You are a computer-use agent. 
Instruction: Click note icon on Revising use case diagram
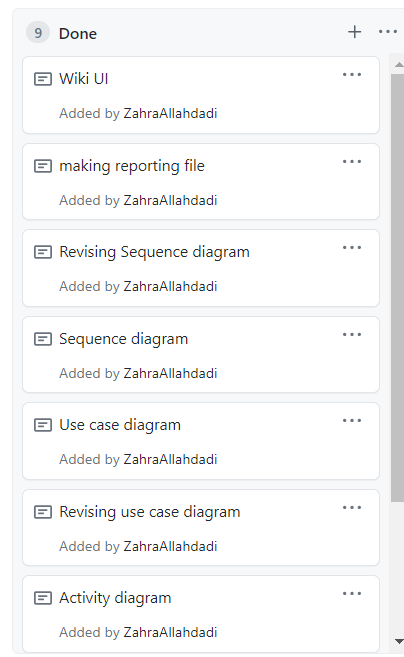(x=43, y=512)
